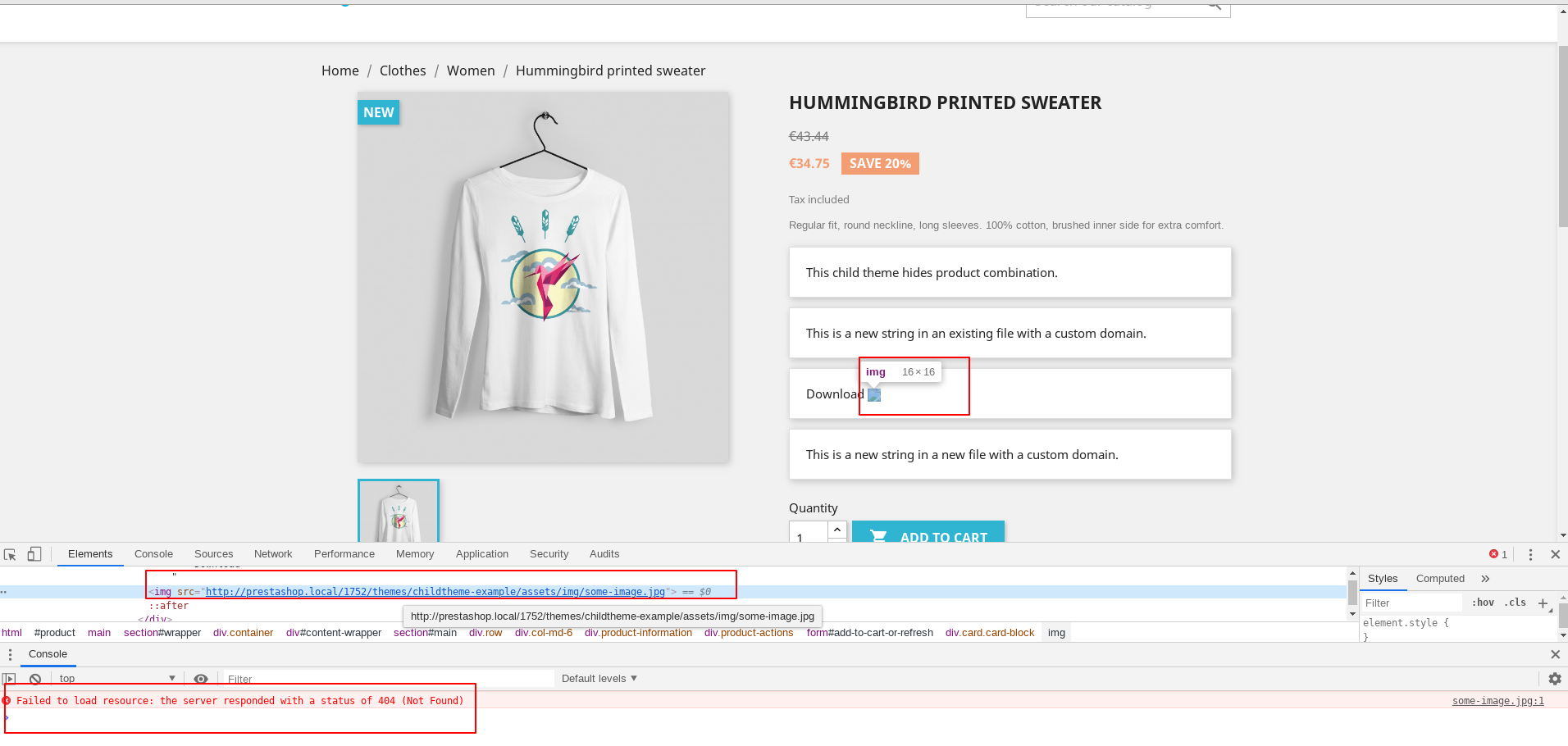Viewport: 1568px width, 746px height.
Task: Select div.card.card-block in DOM breadcrumb
Action: tap(990, 633)
